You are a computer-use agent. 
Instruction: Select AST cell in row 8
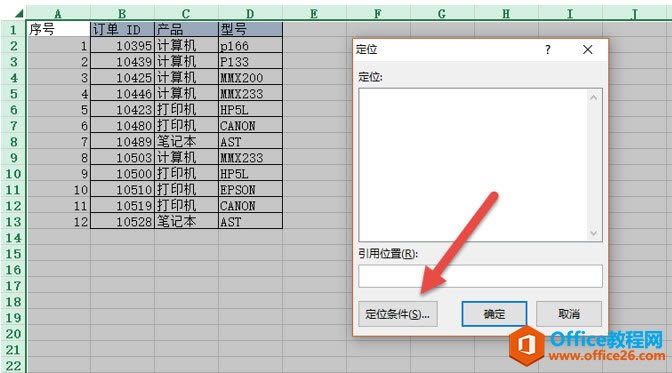(x=250, y=141)
